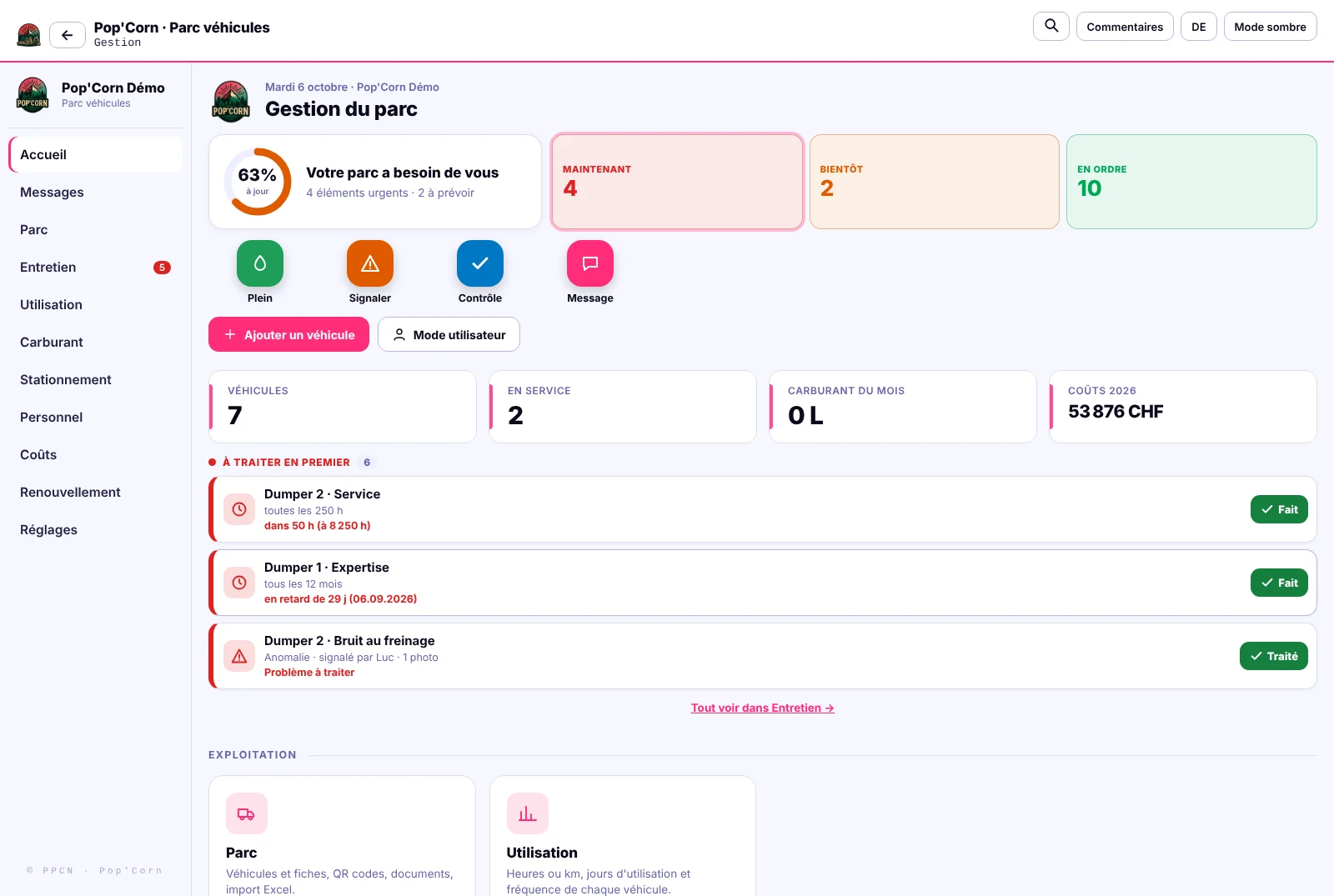Mark Dumper 2 Service as Fait
The image size is (1334, 896).
pyautogui.click(x=1279, y=509)
